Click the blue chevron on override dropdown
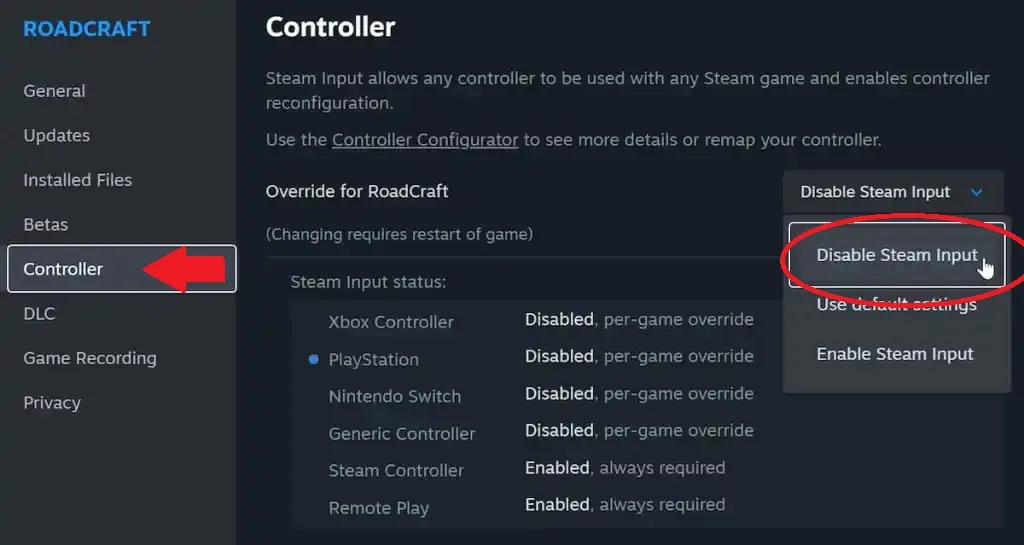Viewport: 1024px width, 545px height. (x=976, y=193)
